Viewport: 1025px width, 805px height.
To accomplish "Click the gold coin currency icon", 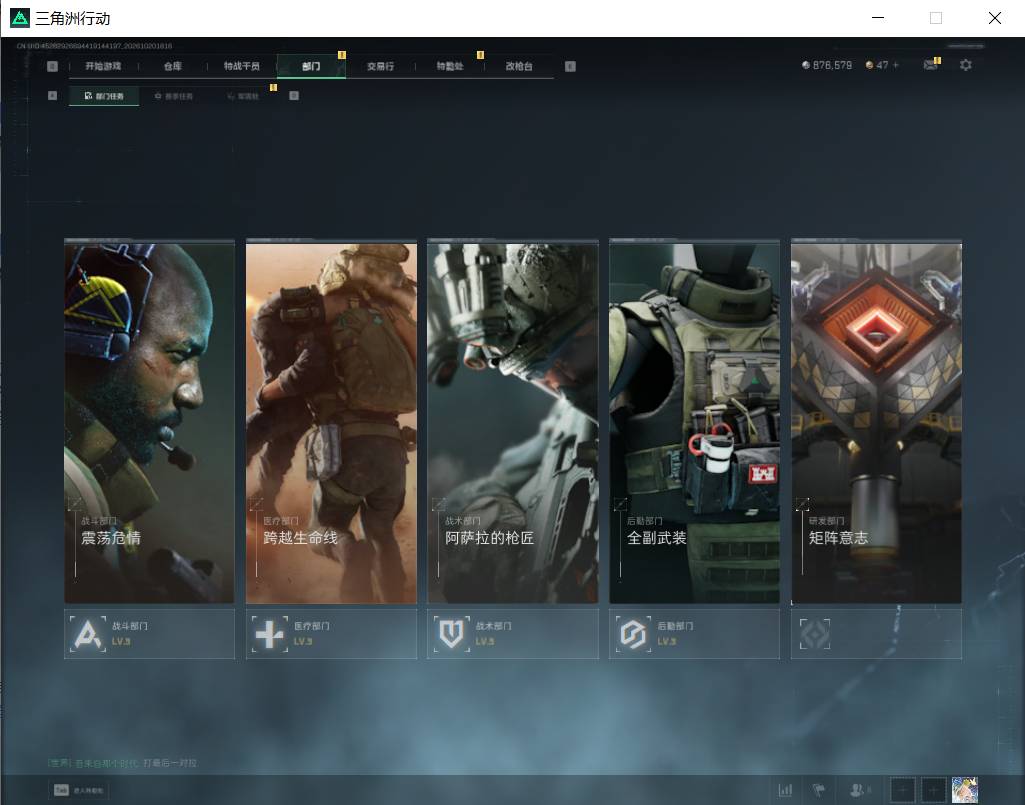I will point(869,65).
